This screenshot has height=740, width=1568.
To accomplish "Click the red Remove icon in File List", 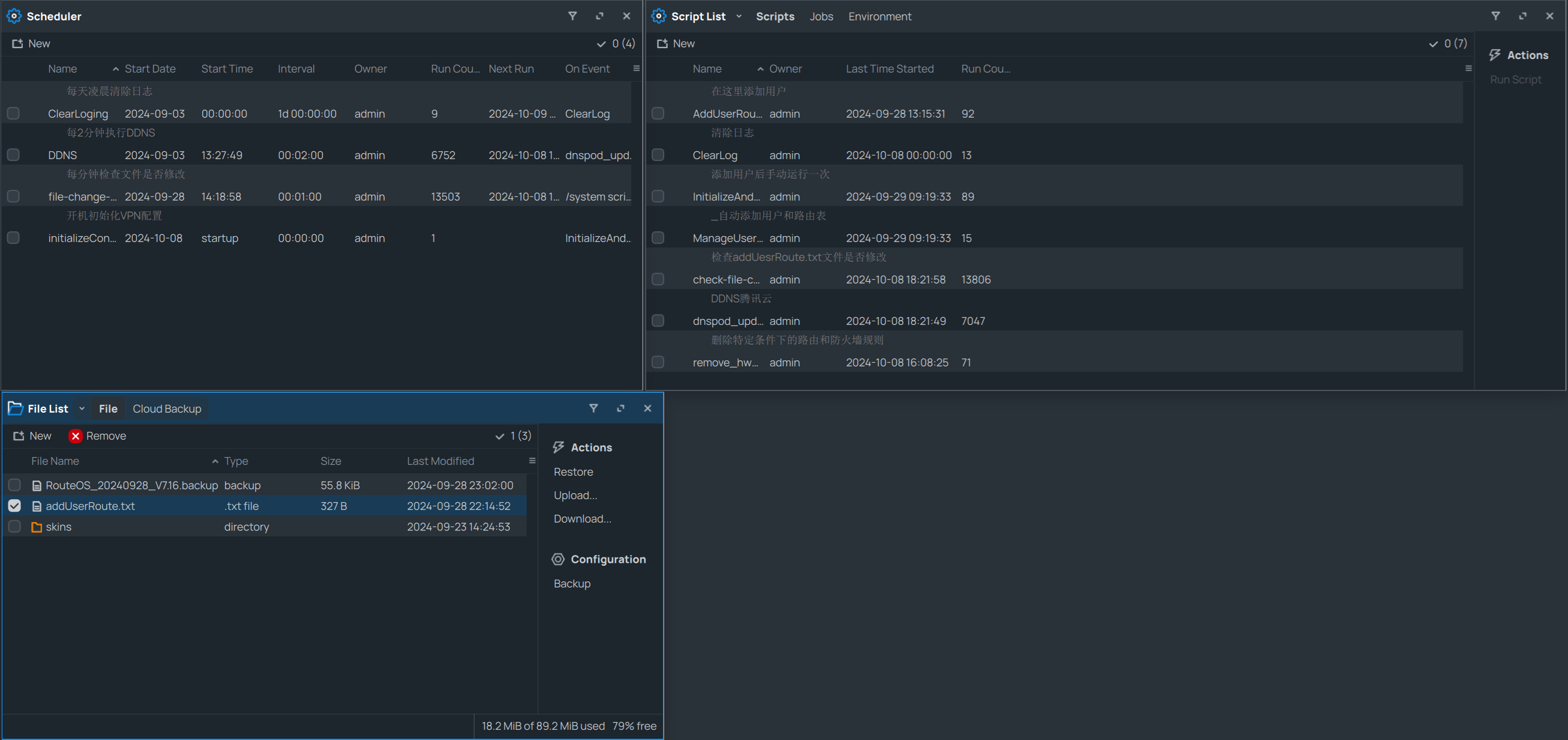I will tap(76, 435).
